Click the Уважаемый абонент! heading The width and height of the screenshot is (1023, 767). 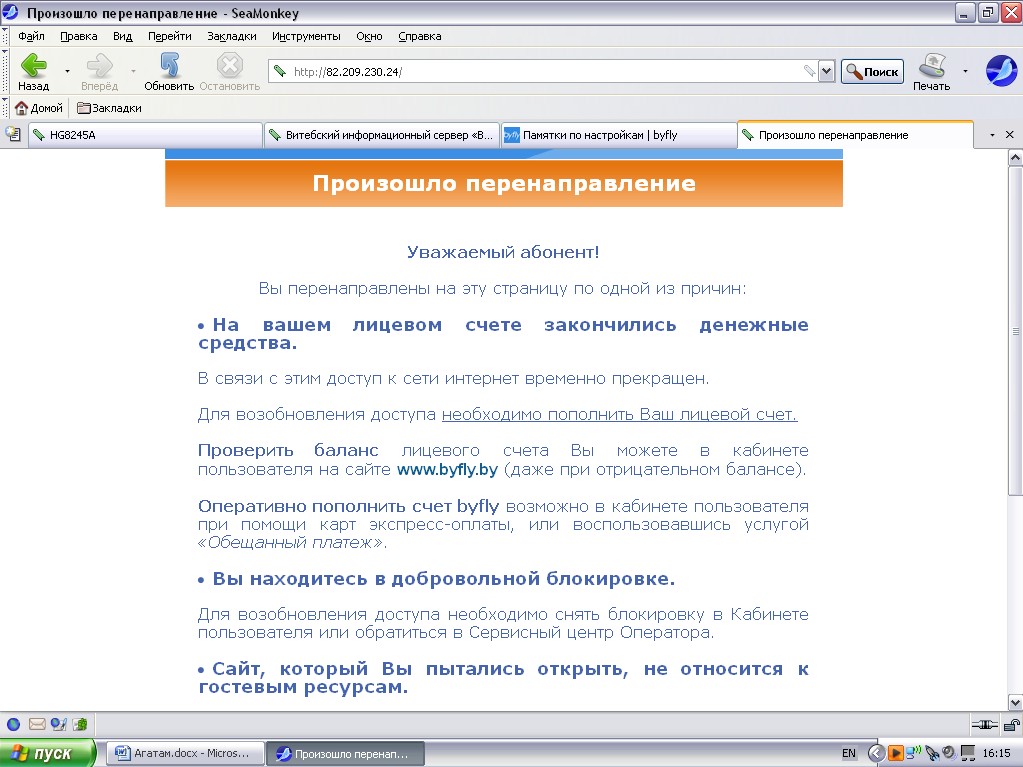click(503, 252)
